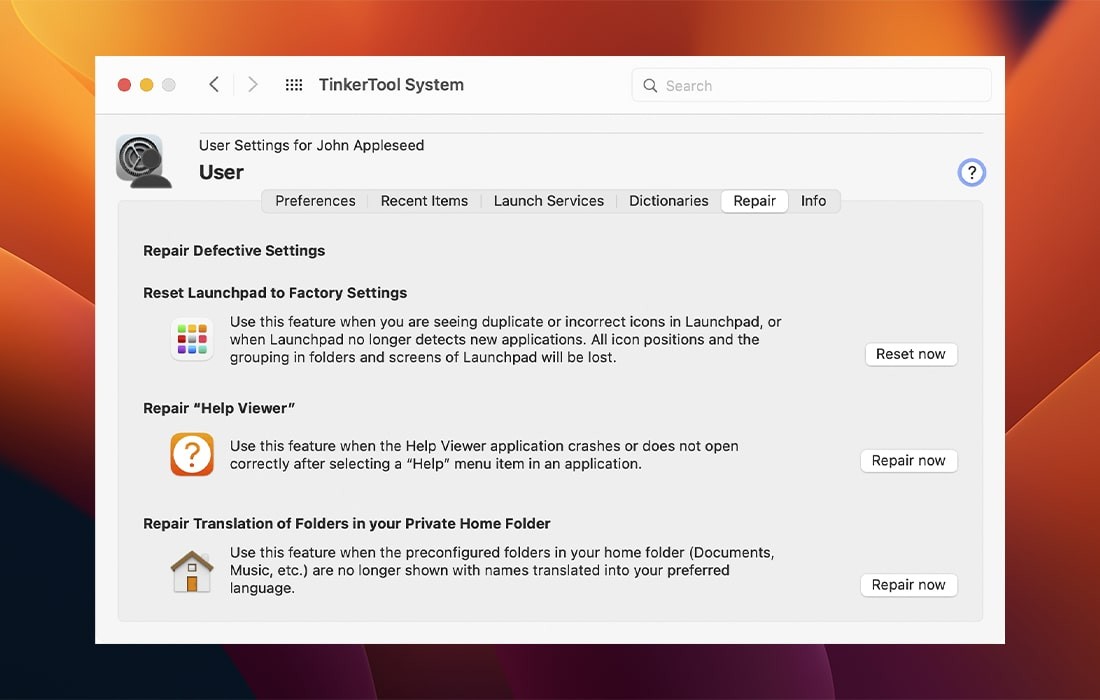The width and height of the screenshot is (1100, 700).
Task: Switch to the Recent Items tab
Action: tap(424, 201)
